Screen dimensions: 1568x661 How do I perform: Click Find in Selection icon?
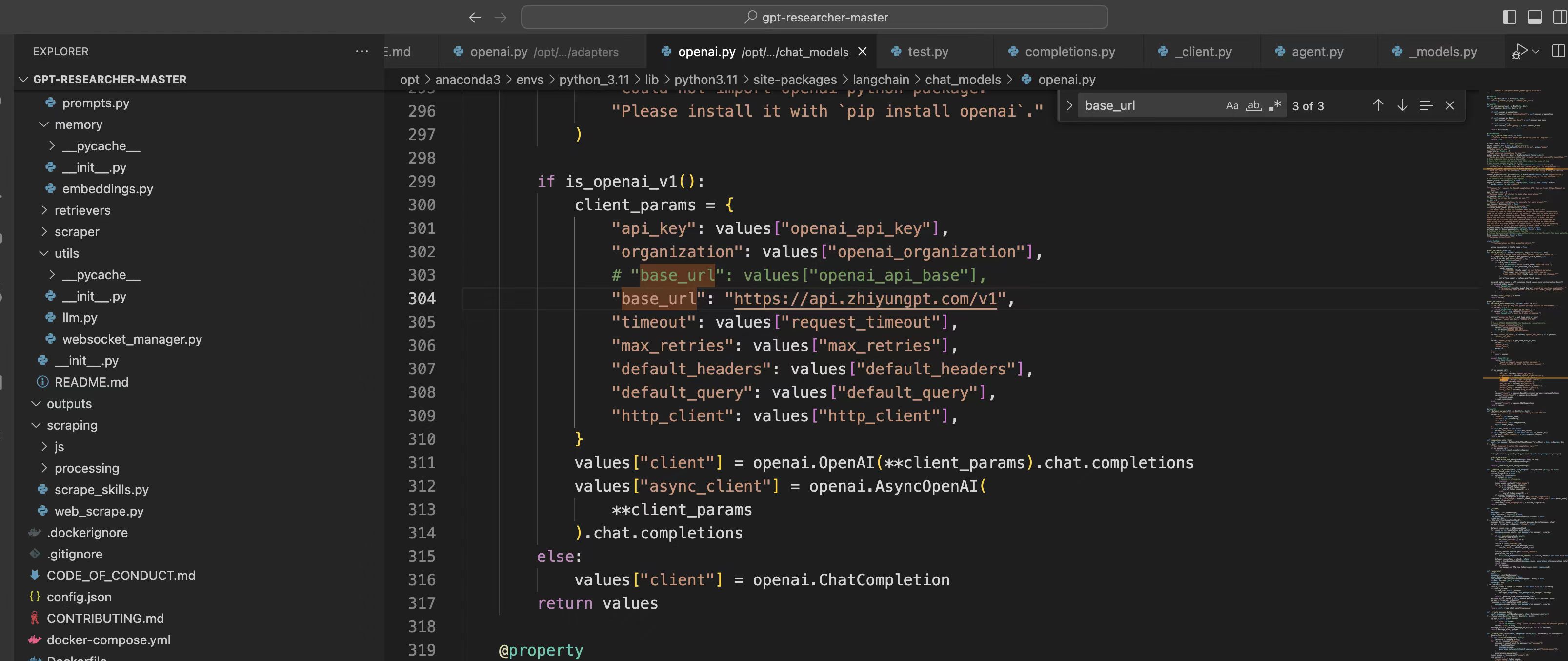tap(1426, 105)
